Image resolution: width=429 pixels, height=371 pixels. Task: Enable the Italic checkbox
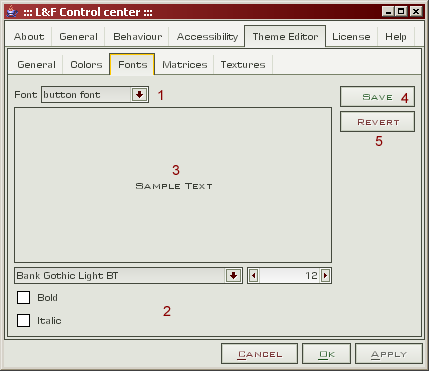pyautogui.click(x=23, y=320)
